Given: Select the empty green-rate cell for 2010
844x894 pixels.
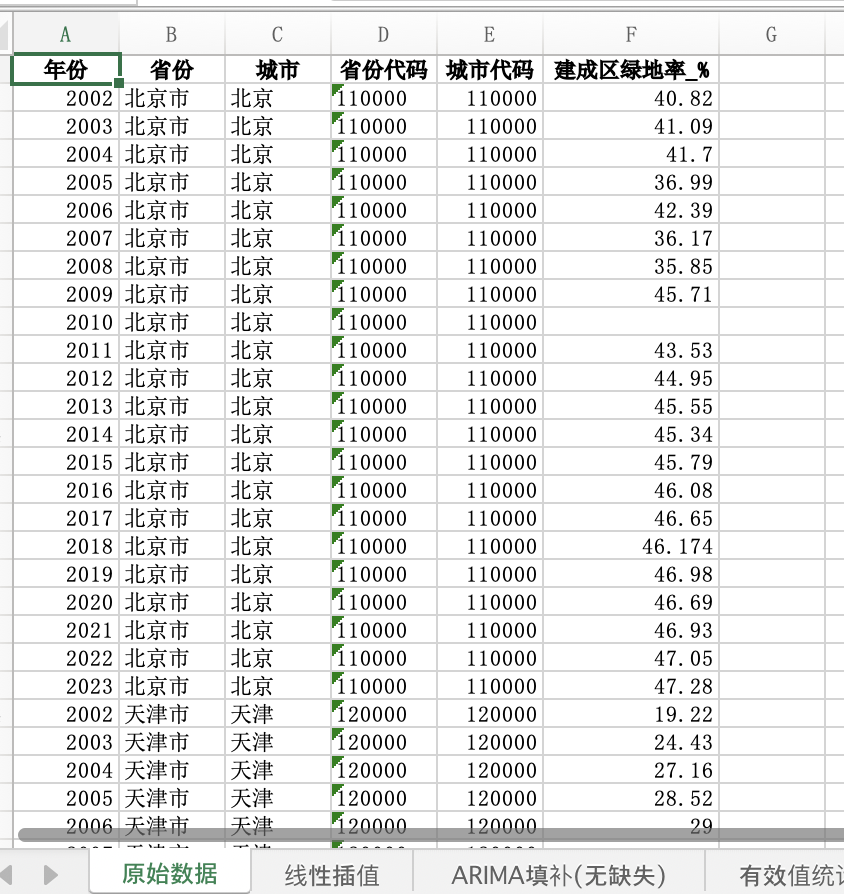Looking at the screenshot, I should [631, 322].
